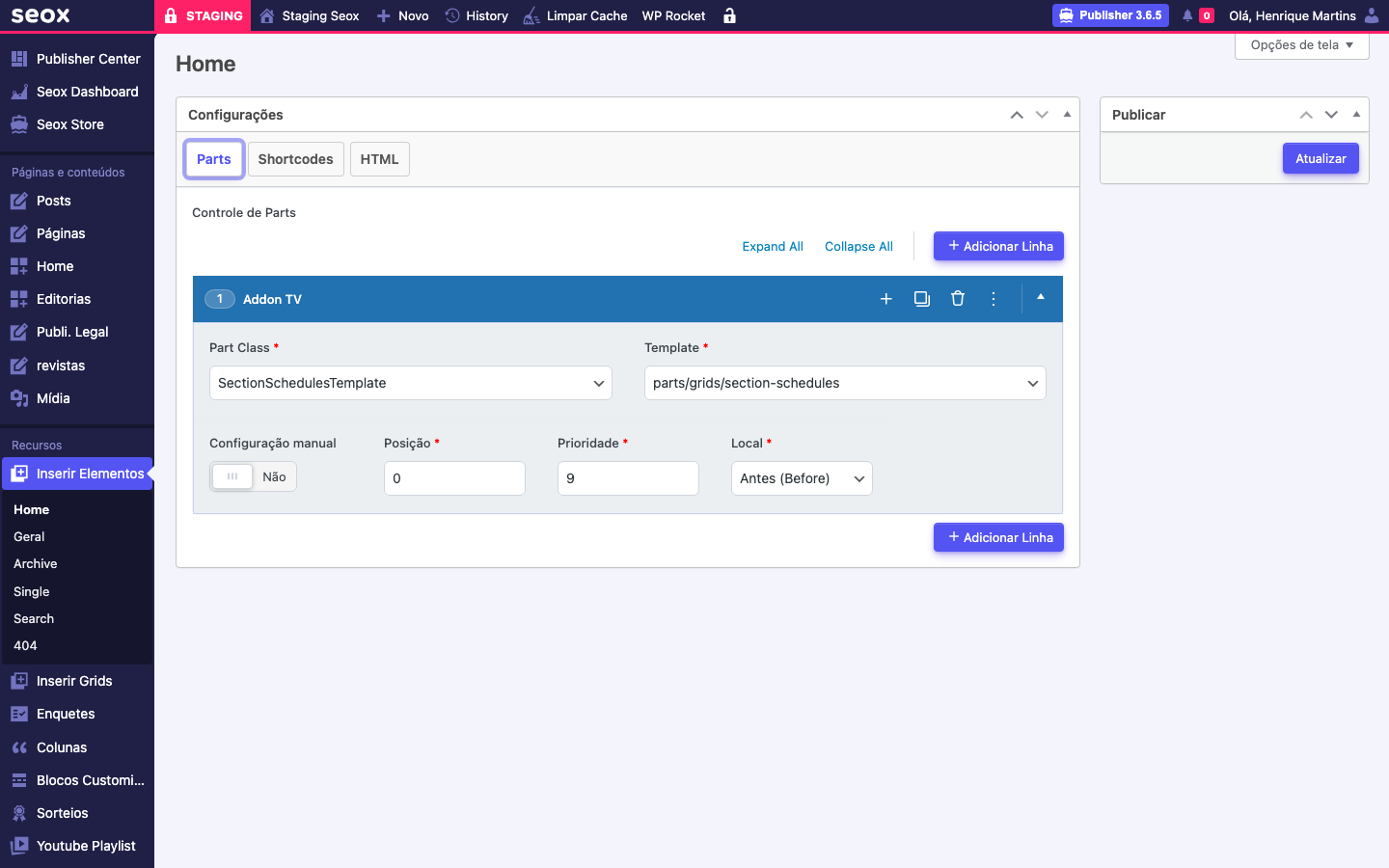
Task: Select the 404 submenu item
Action: click(25, 645)
